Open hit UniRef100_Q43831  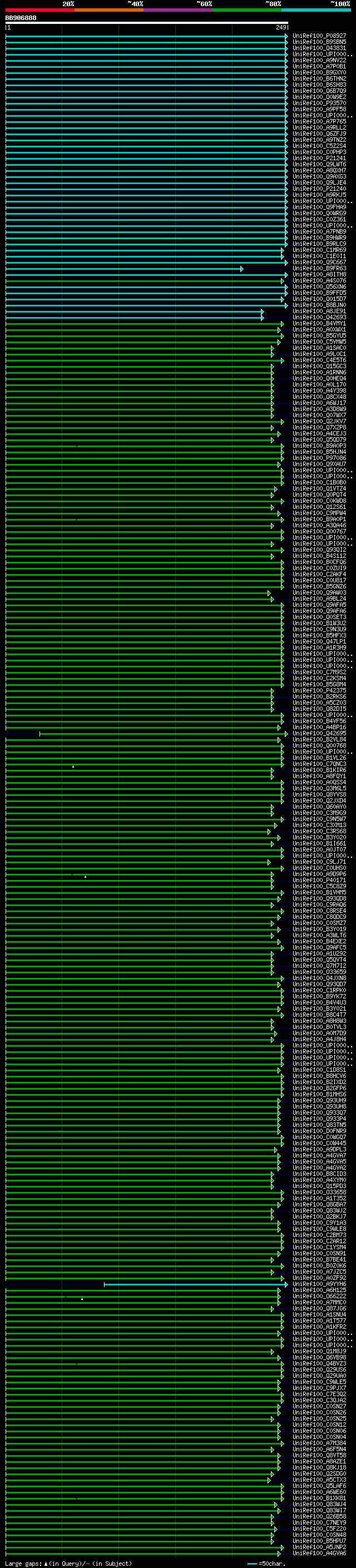click(319, 48)
